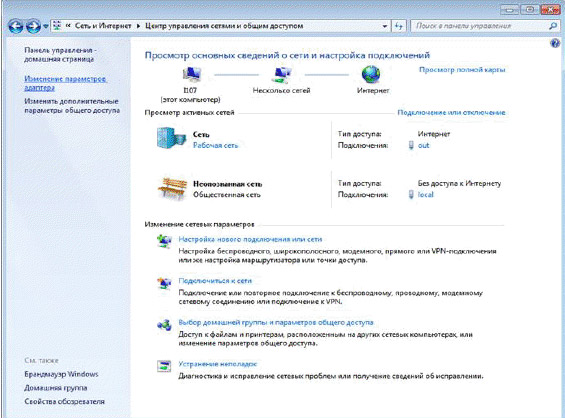Click the Forward navigation arrow button

coord(33,26)
